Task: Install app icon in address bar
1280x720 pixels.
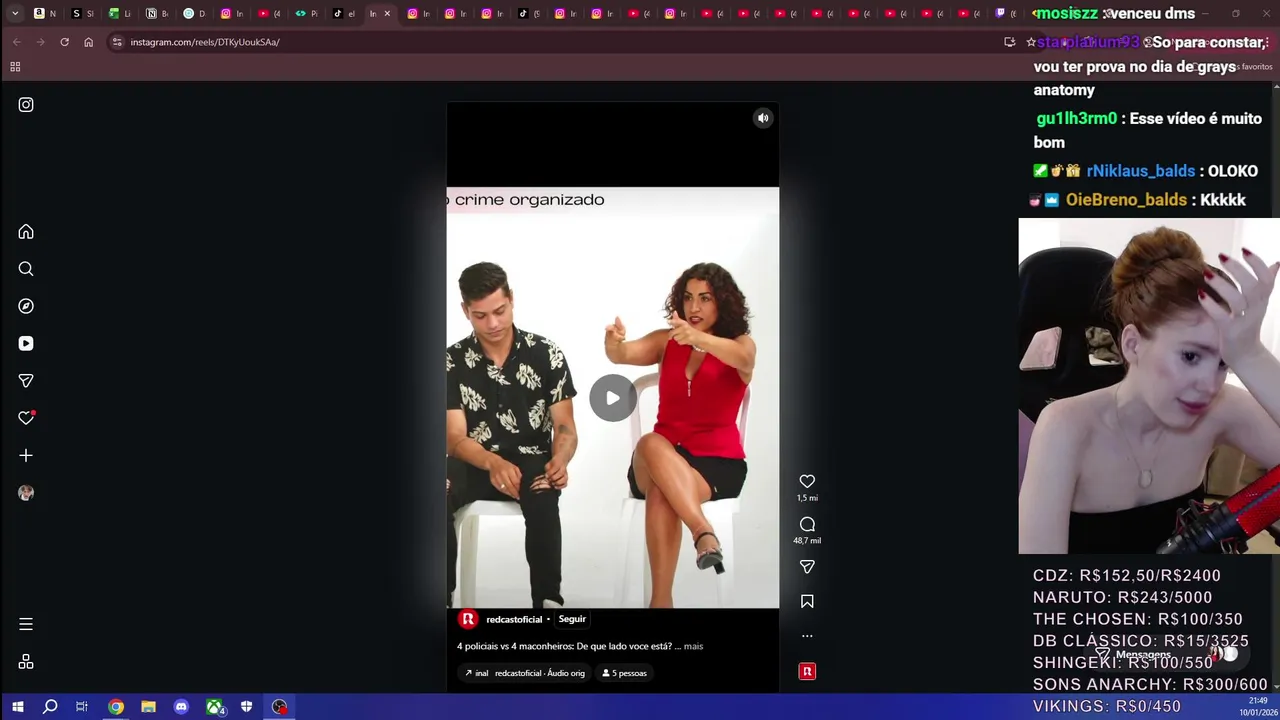Action: (x=1009, y=42)
